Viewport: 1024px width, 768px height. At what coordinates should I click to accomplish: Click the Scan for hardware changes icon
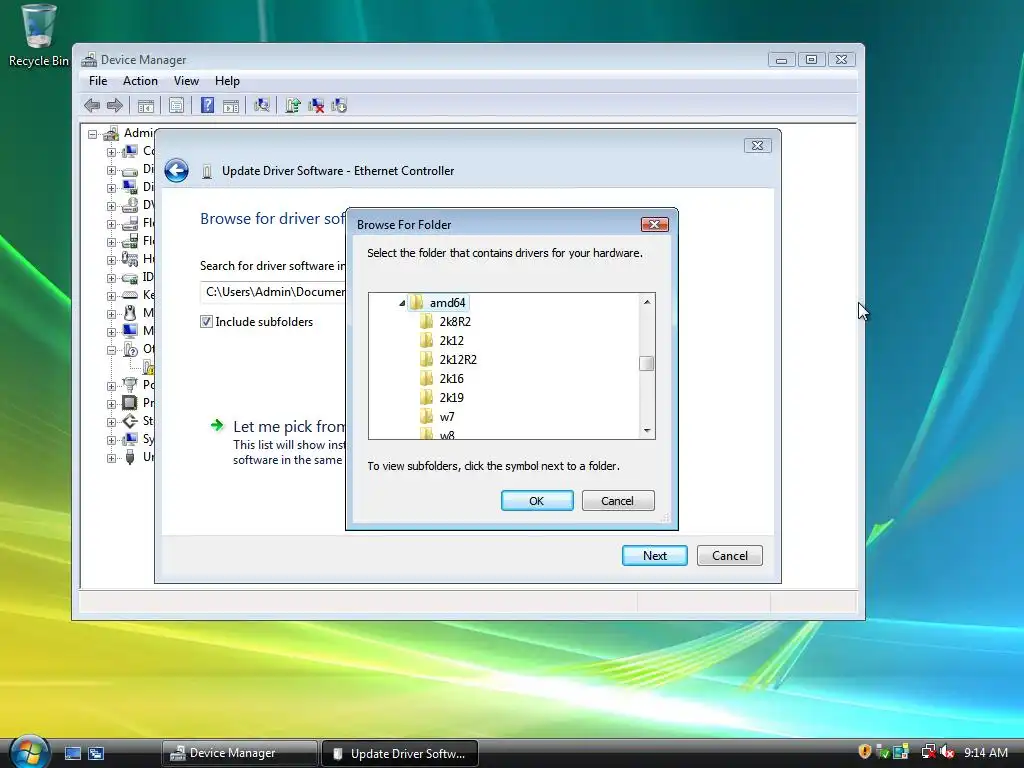coord(262,105)
